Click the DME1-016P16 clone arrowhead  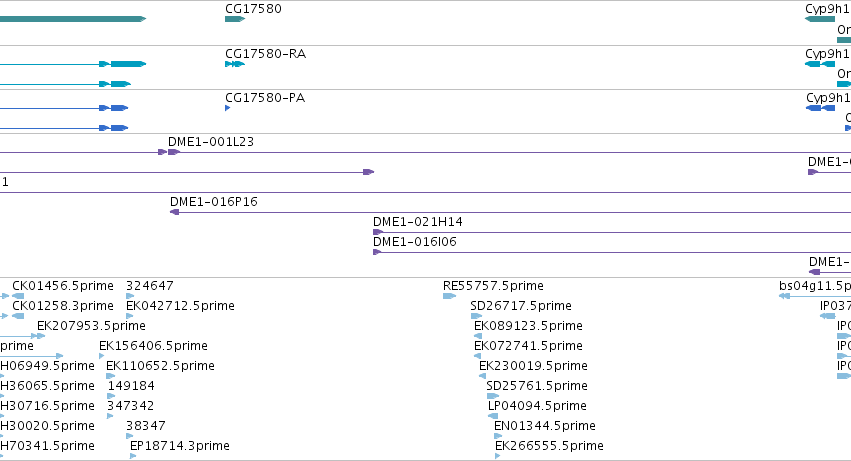175,212
